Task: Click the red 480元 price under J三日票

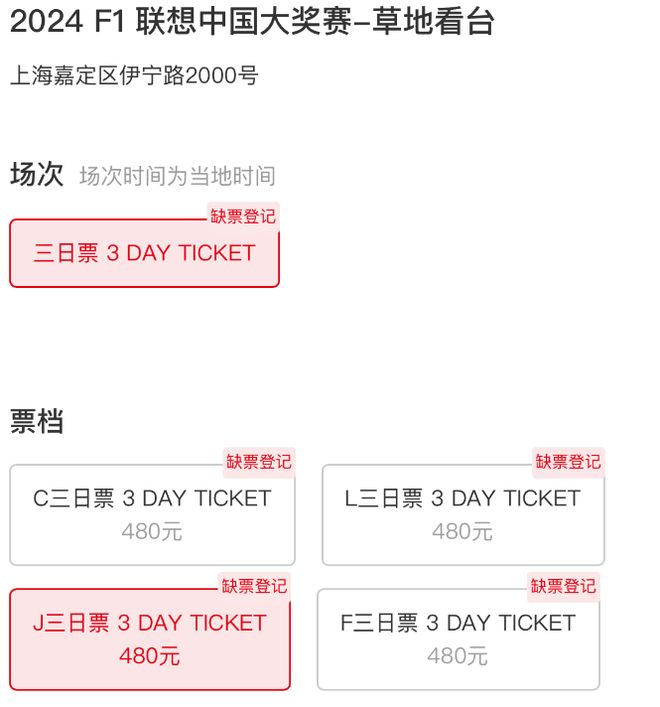Action: [x=149, y=657]
